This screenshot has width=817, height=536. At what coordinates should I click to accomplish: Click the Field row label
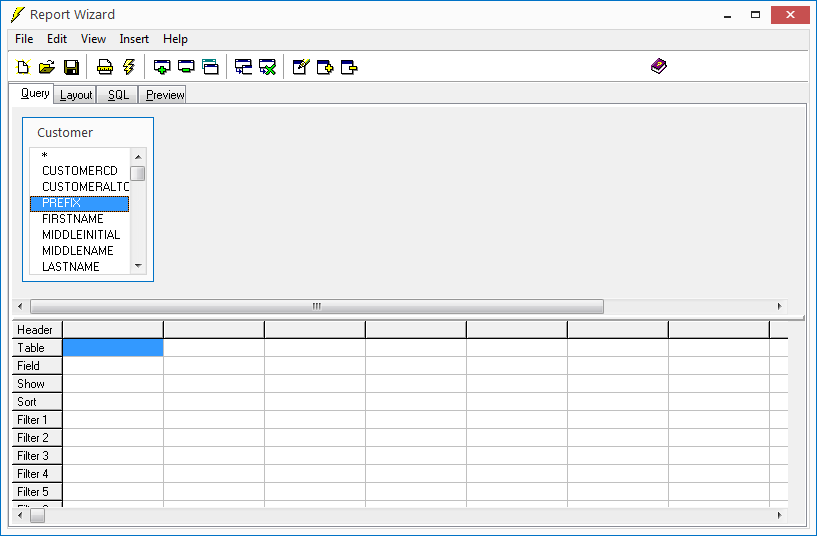[37, 366]
